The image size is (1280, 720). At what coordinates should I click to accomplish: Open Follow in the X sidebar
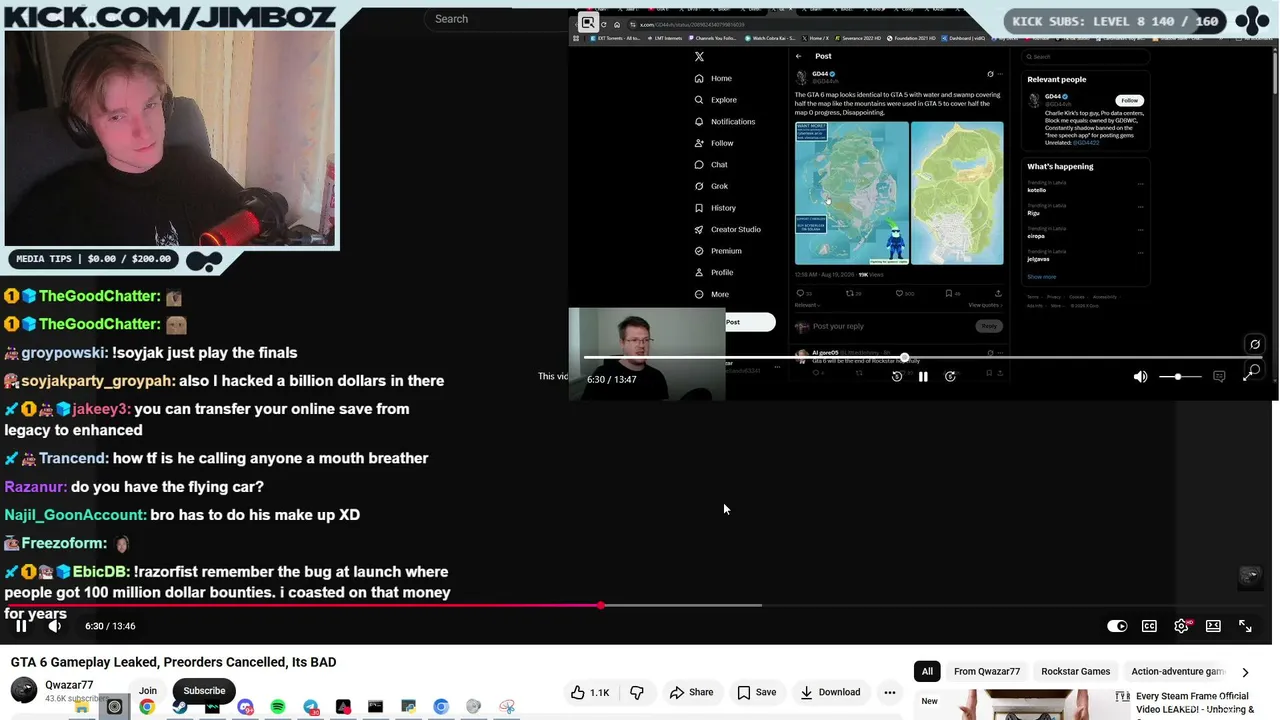tap(714, 143)
